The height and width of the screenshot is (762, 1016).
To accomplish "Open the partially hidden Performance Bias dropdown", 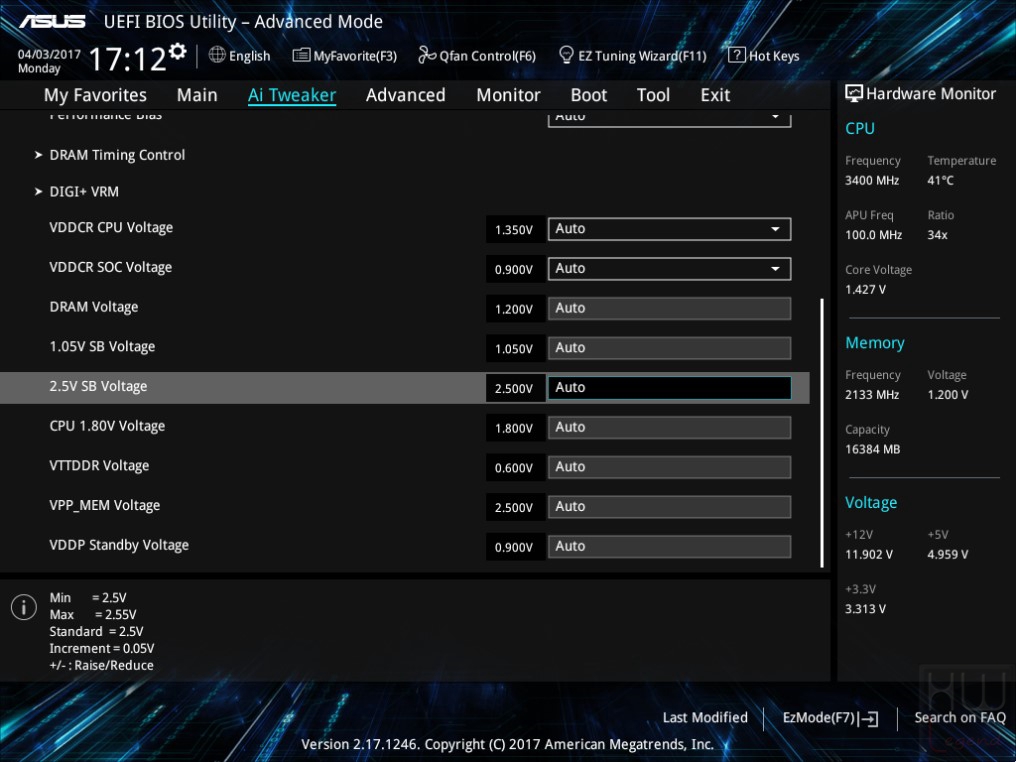I will click(x=669, y=119).
